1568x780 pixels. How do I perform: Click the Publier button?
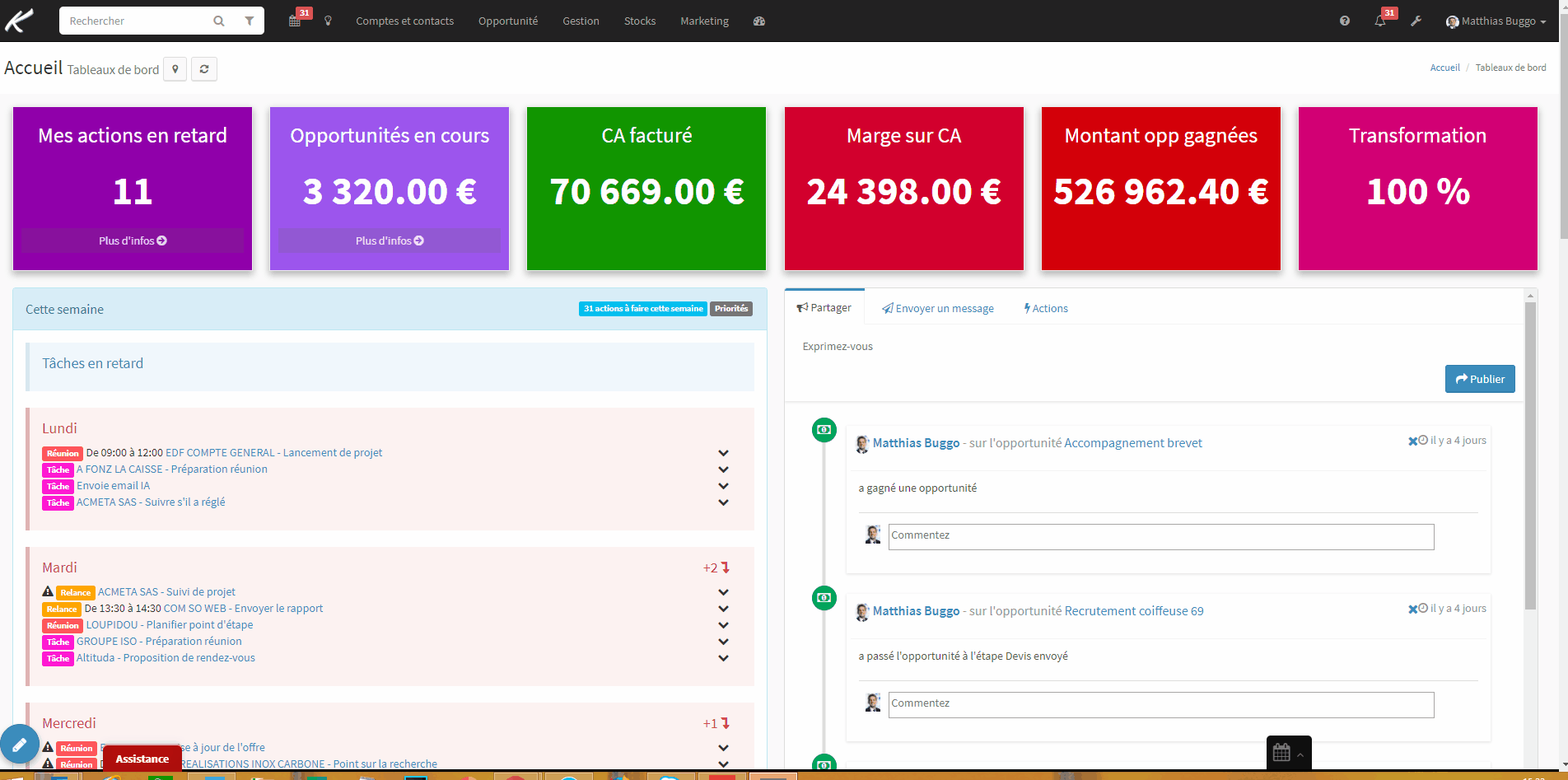point(1480,379)
